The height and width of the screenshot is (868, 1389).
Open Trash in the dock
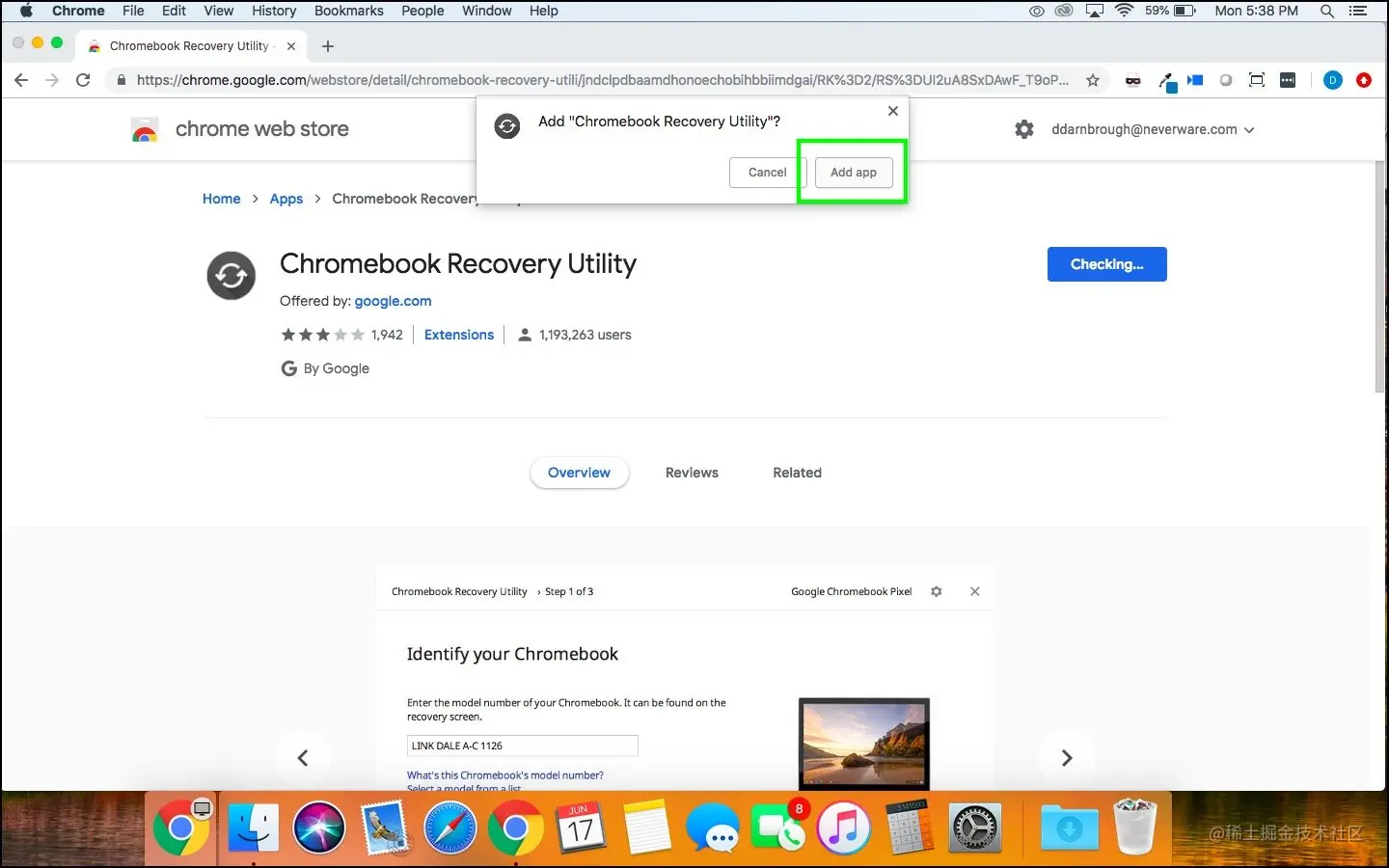1135,827
